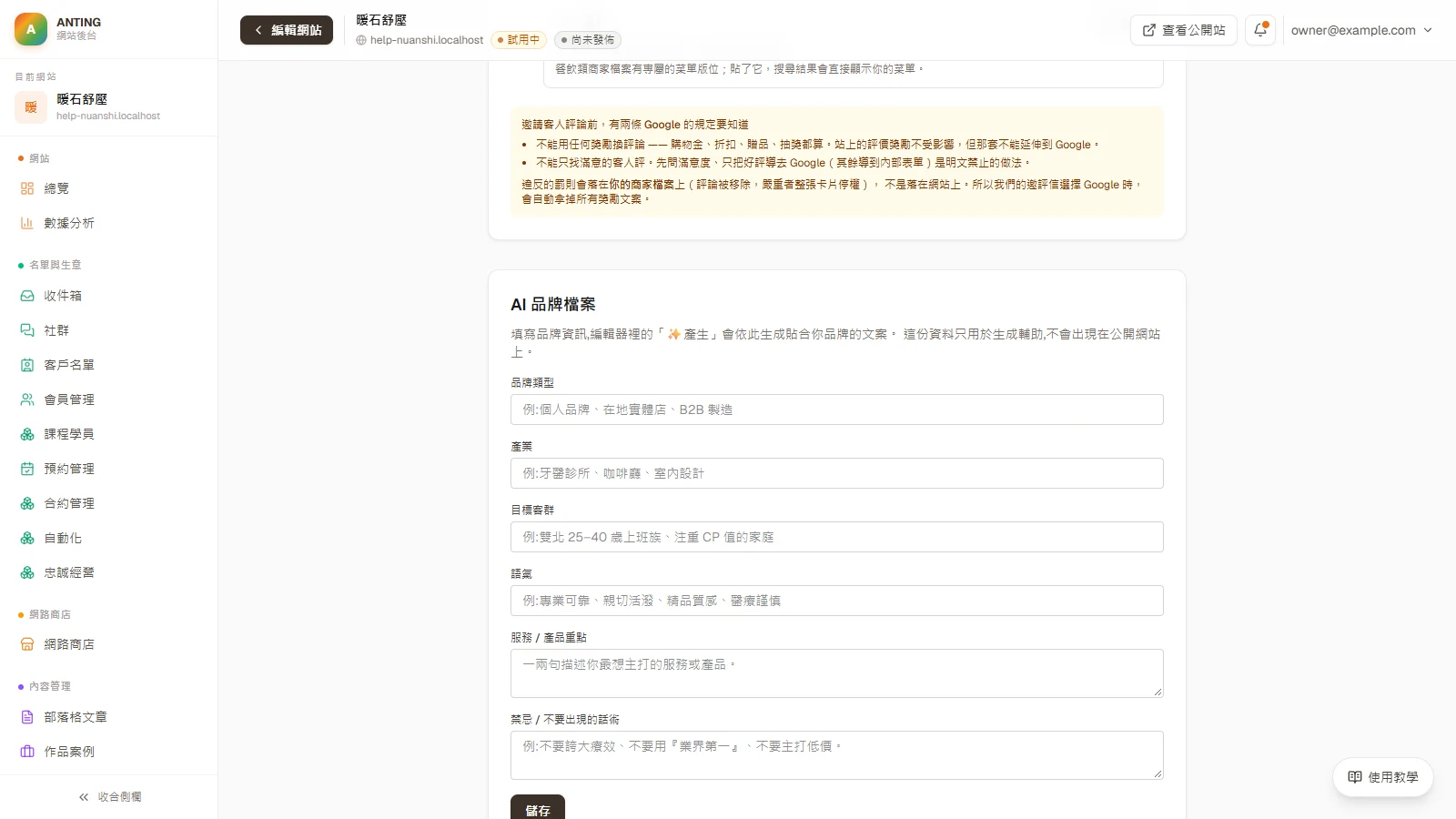Screen dimensions: 1456x819
Task: Focus the 禁忌 / 不要出現的話術 textarea
Action: [x=837, y=755]
